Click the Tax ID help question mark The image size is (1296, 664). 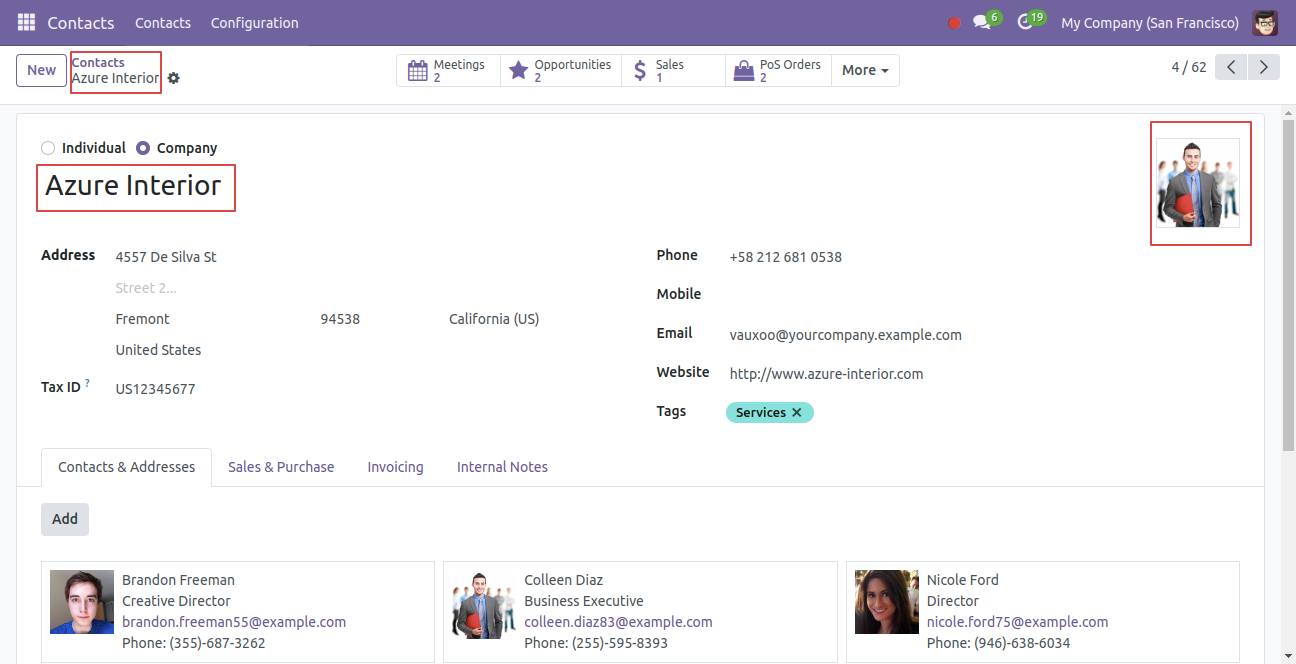click(x=88, y=383)
